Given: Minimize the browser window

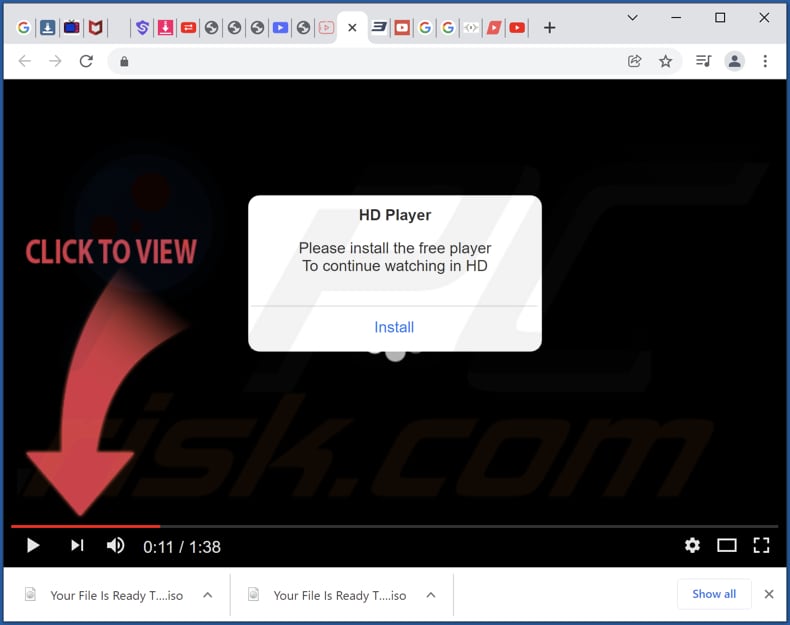Looking at the screenshot, I should [x=676, y=18].
